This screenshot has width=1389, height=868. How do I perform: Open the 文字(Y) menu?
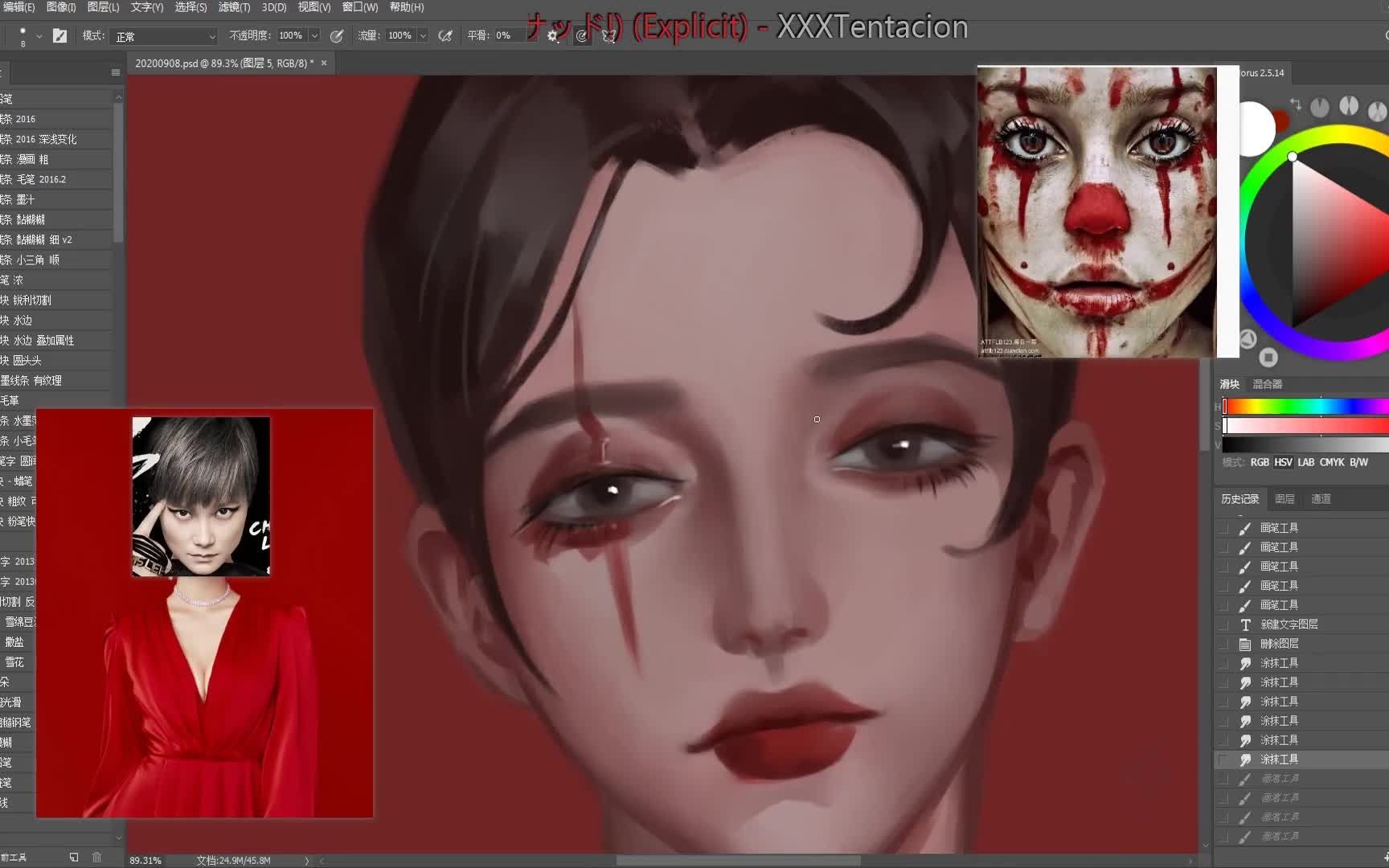(x=147, y=7)
